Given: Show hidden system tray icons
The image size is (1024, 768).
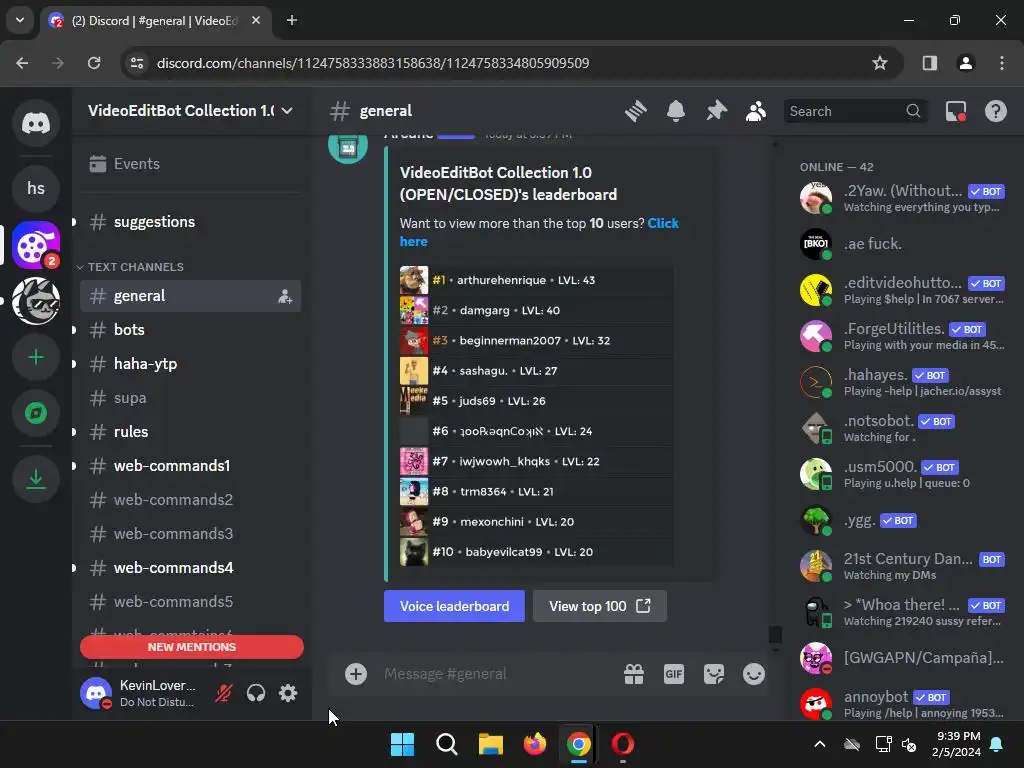Looking at the screenshot, I should (x=820, y=744).
